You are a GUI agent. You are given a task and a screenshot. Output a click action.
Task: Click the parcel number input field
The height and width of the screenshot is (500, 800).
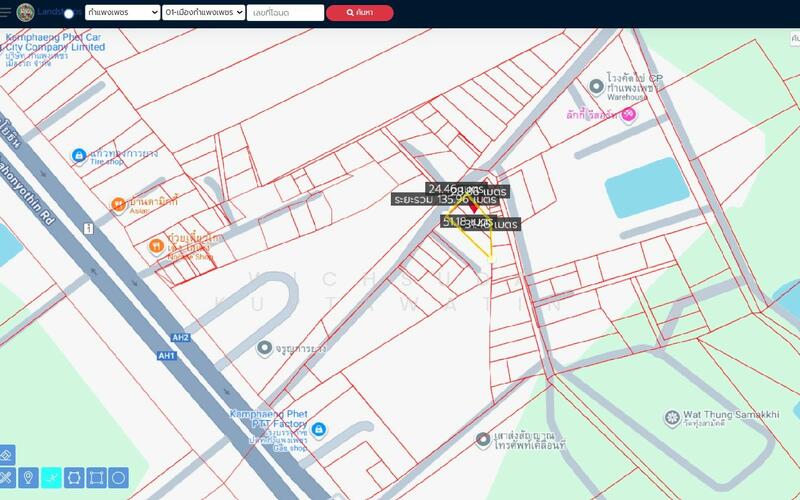click(285, 13)
